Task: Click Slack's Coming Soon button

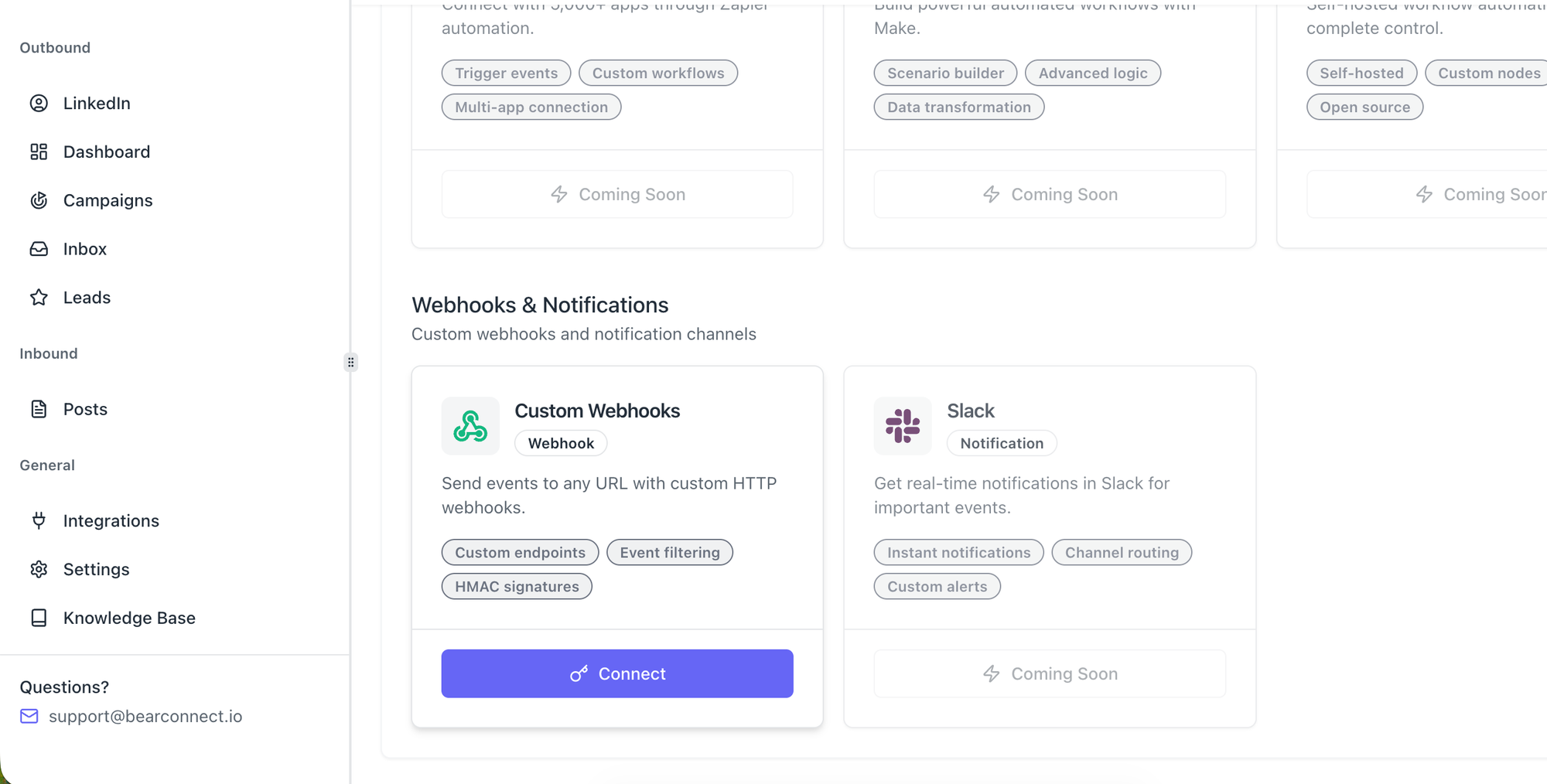Action: point(1050,673)
